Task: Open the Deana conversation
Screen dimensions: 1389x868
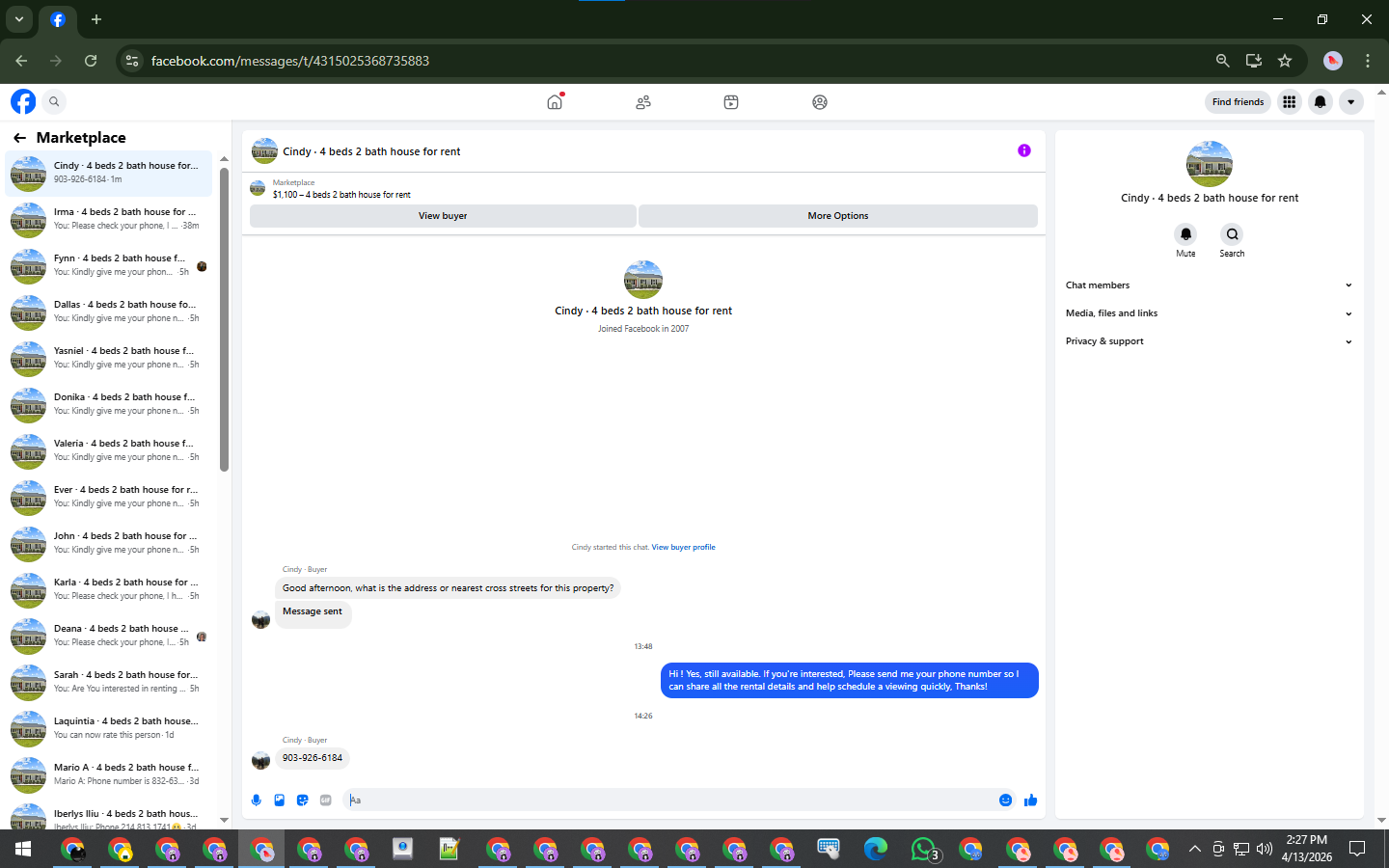Action: tap(109, 637)
